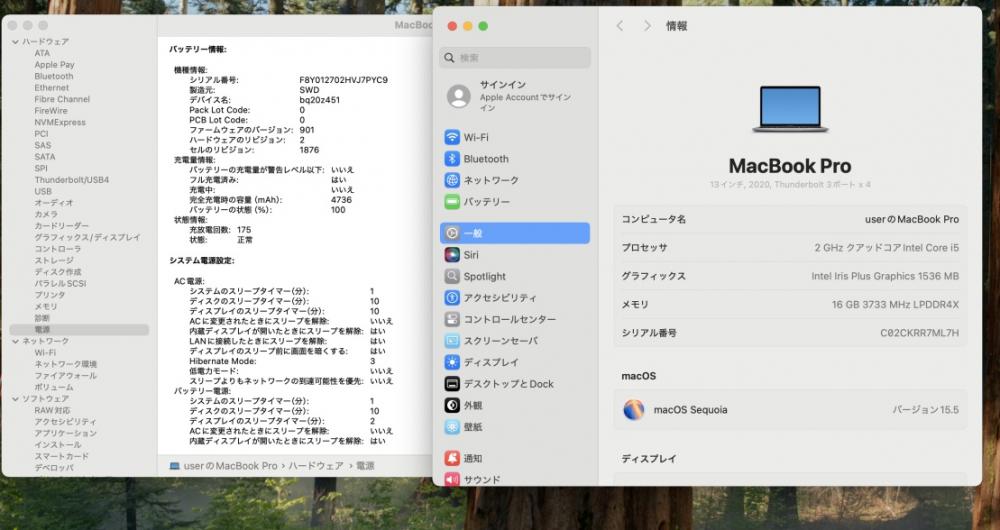Screen dimensions: 1000x530
Task: Click the ファームウェアのバージョン value 901
Action: [307, 130]
